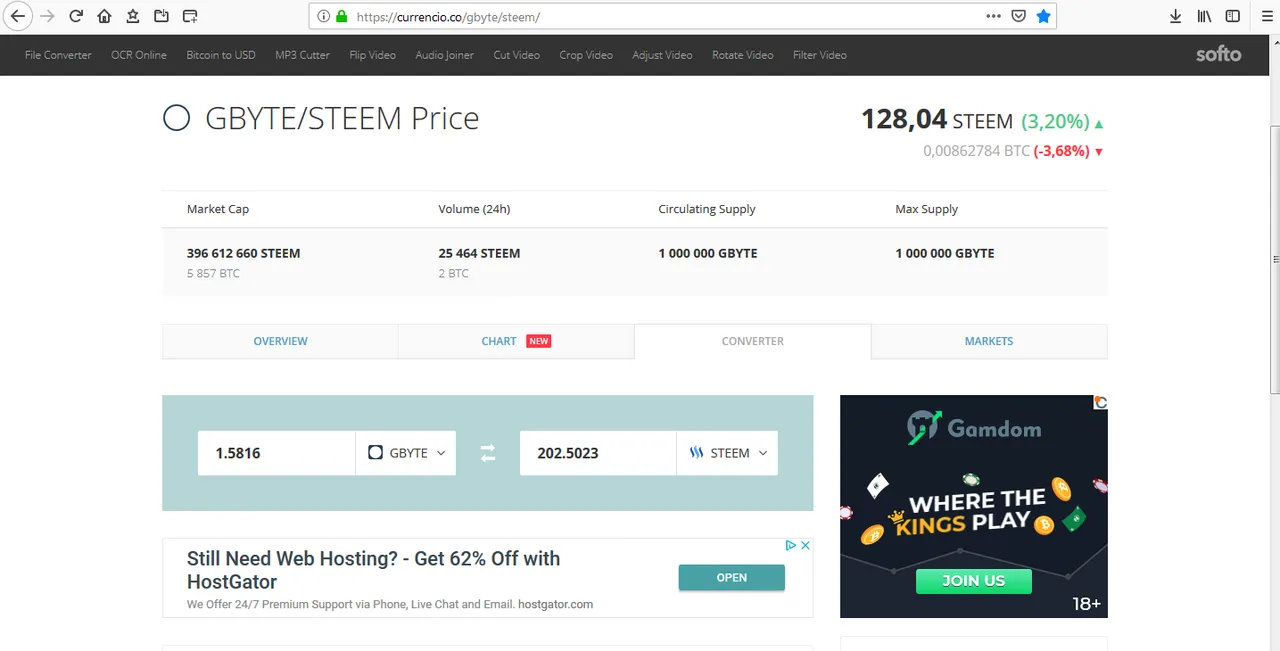The image size is (1280, 651).
Task: Show site information icon in address bar
Action: coord(323,17)
